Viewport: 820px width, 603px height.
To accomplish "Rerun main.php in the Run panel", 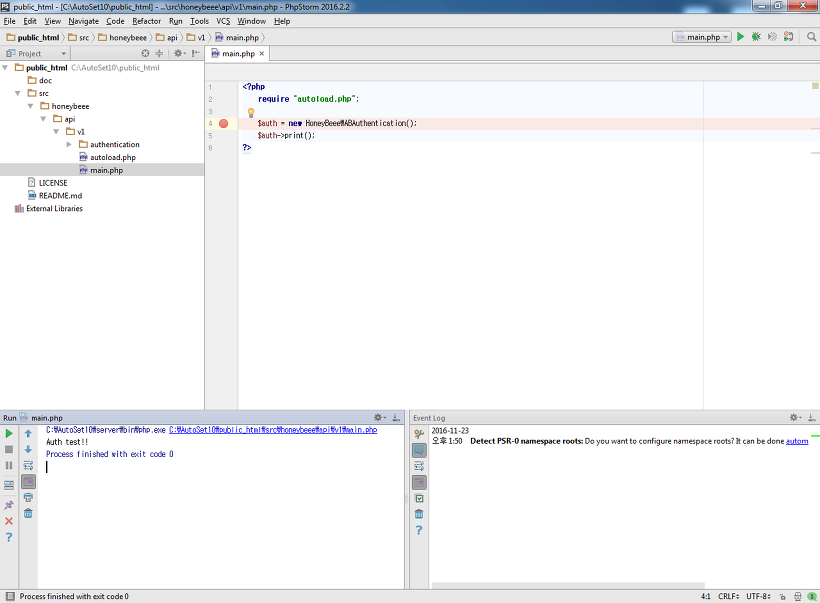I will [x=9, y=434].
